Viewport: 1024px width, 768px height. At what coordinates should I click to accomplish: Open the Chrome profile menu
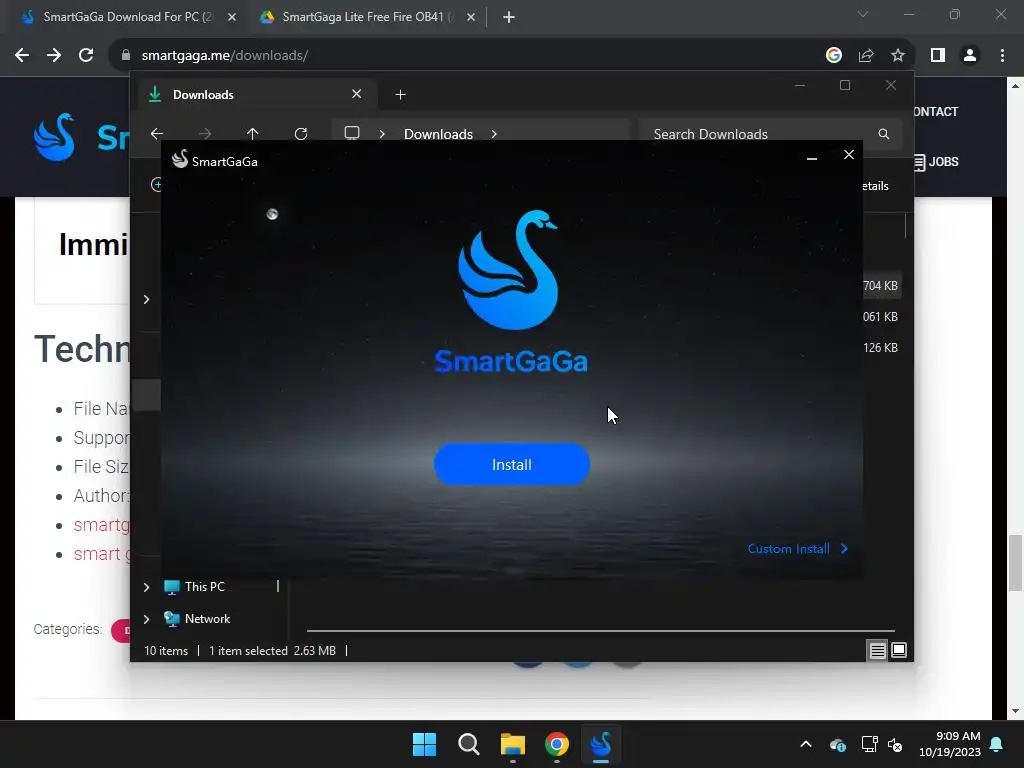(x=970, y=56)
